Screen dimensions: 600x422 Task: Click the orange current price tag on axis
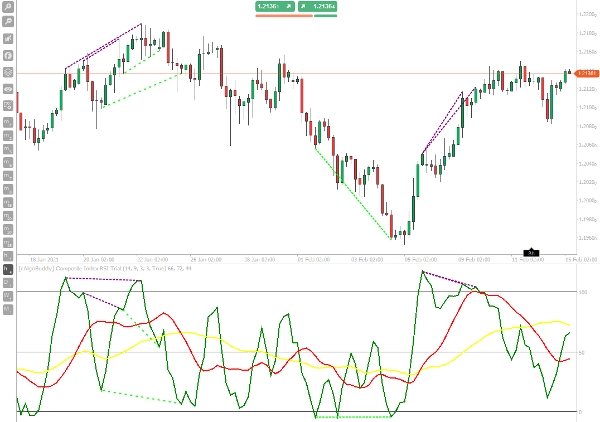coord(586,73)
